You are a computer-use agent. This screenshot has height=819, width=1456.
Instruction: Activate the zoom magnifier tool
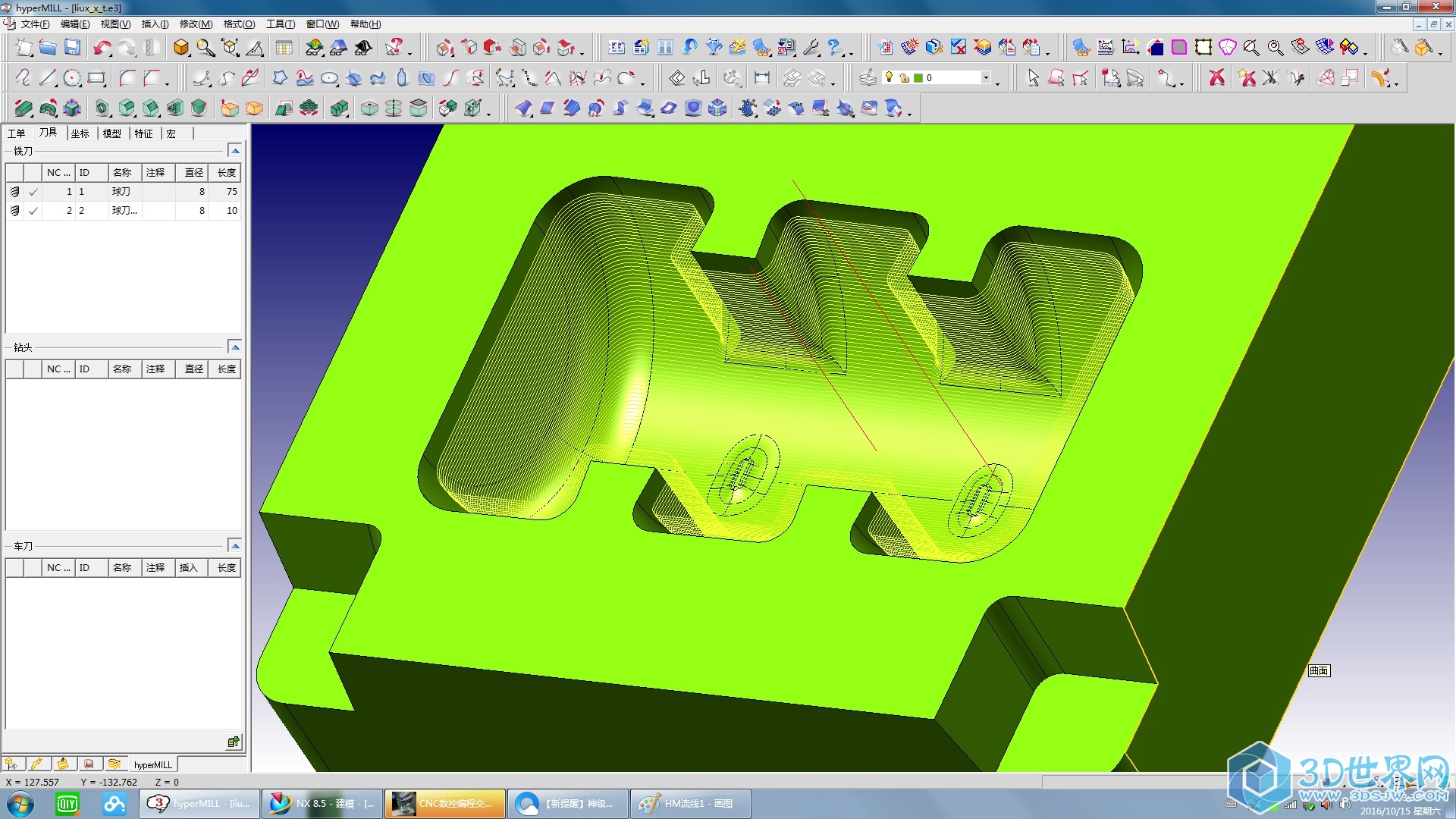(x=206, y=48)
